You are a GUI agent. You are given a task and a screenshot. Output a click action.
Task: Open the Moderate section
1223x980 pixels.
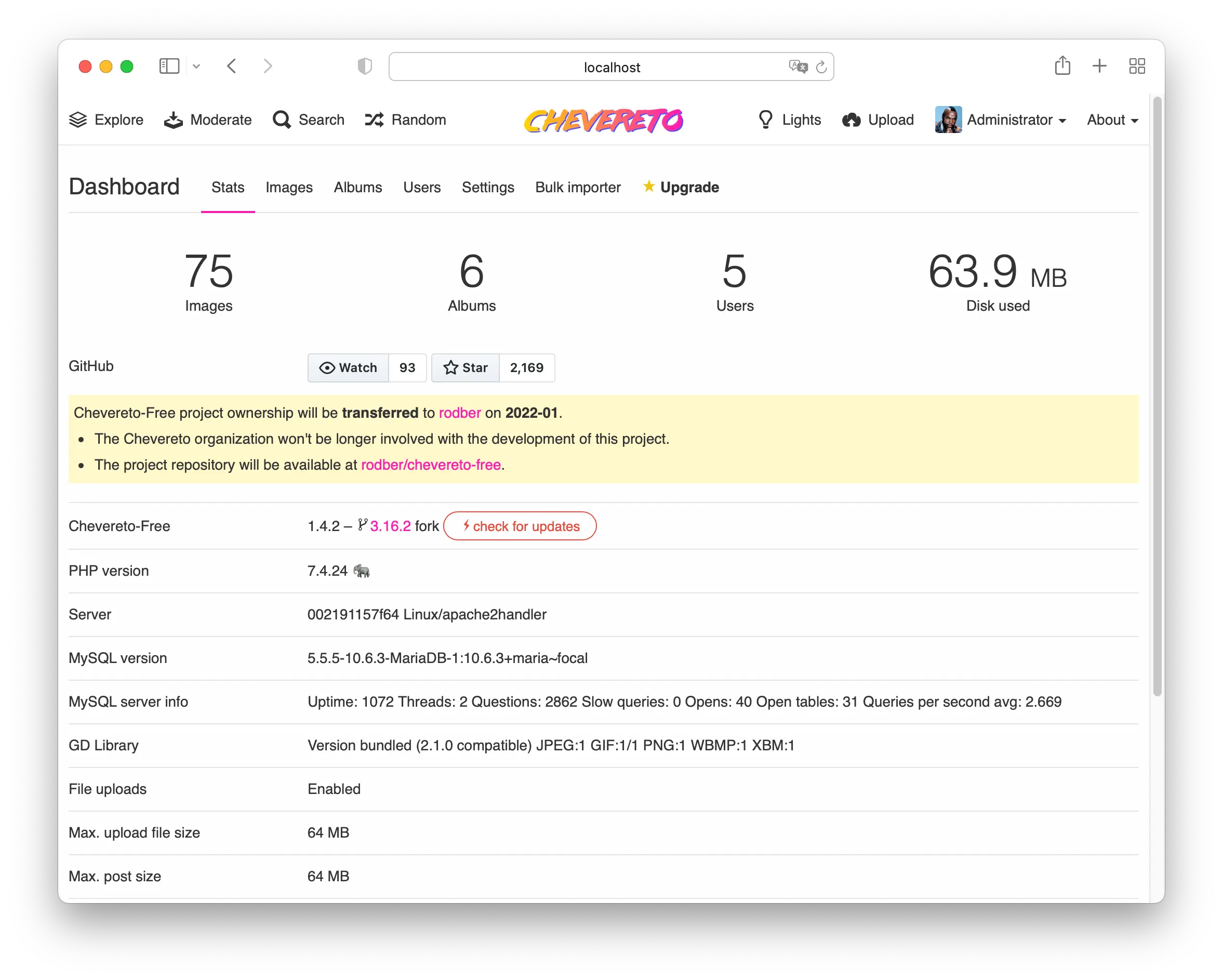coord(208,120)
